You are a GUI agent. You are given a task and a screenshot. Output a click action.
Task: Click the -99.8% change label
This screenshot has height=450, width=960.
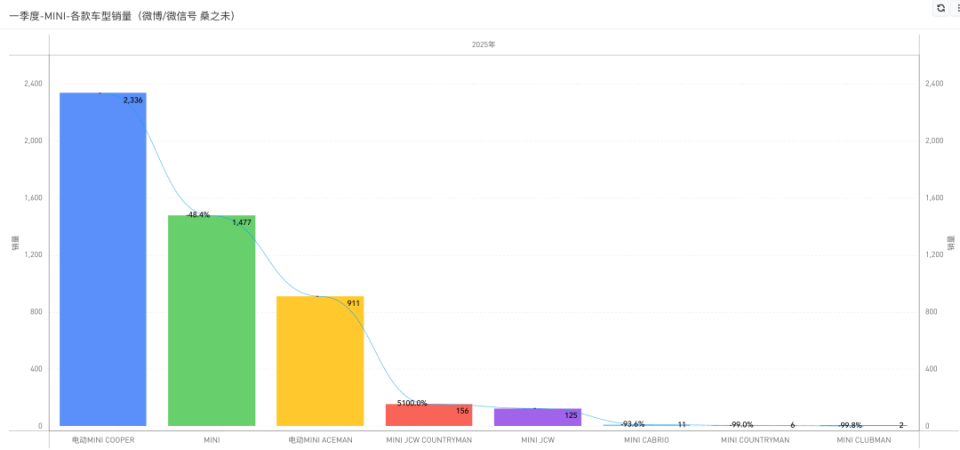tap(850, 425)
